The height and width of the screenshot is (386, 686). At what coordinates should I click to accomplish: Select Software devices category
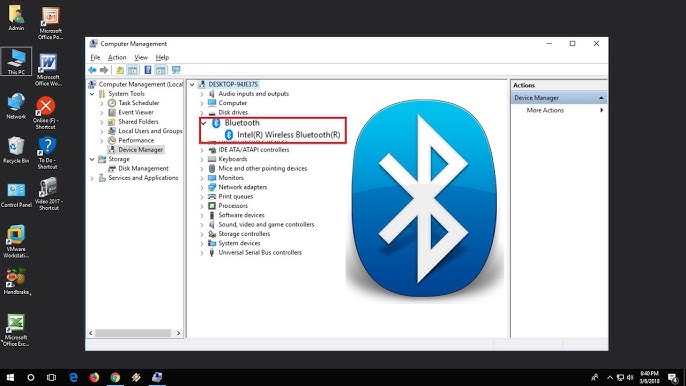(x=241, y=215)
